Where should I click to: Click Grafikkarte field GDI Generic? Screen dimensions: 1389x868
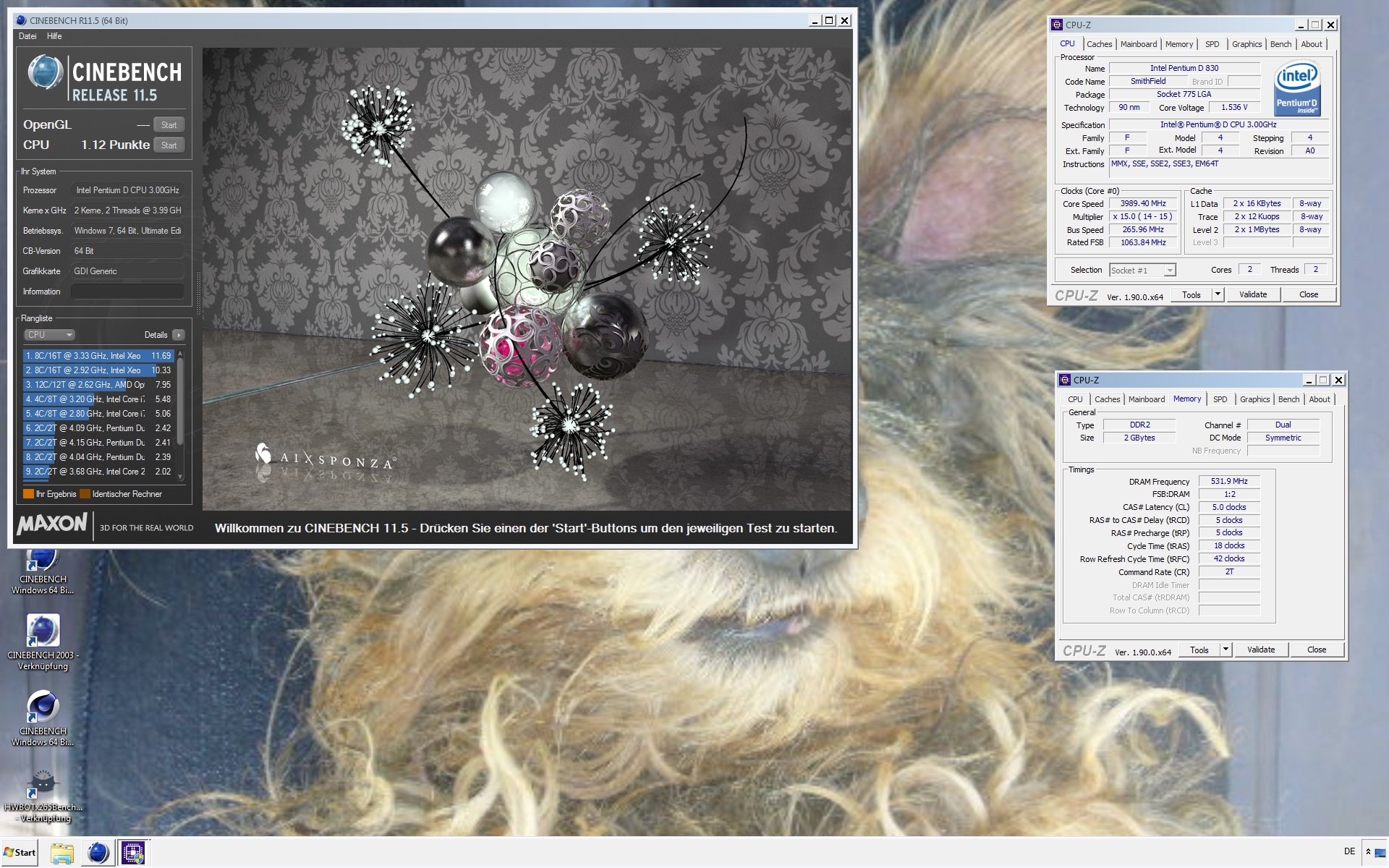pos(127,271)
